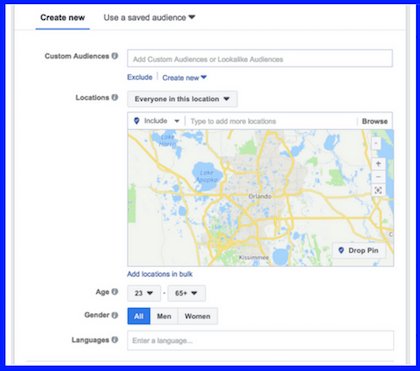Open Everyone in this location dropdown
Viewport: 420px width, 371px height.
pos(182,99)
